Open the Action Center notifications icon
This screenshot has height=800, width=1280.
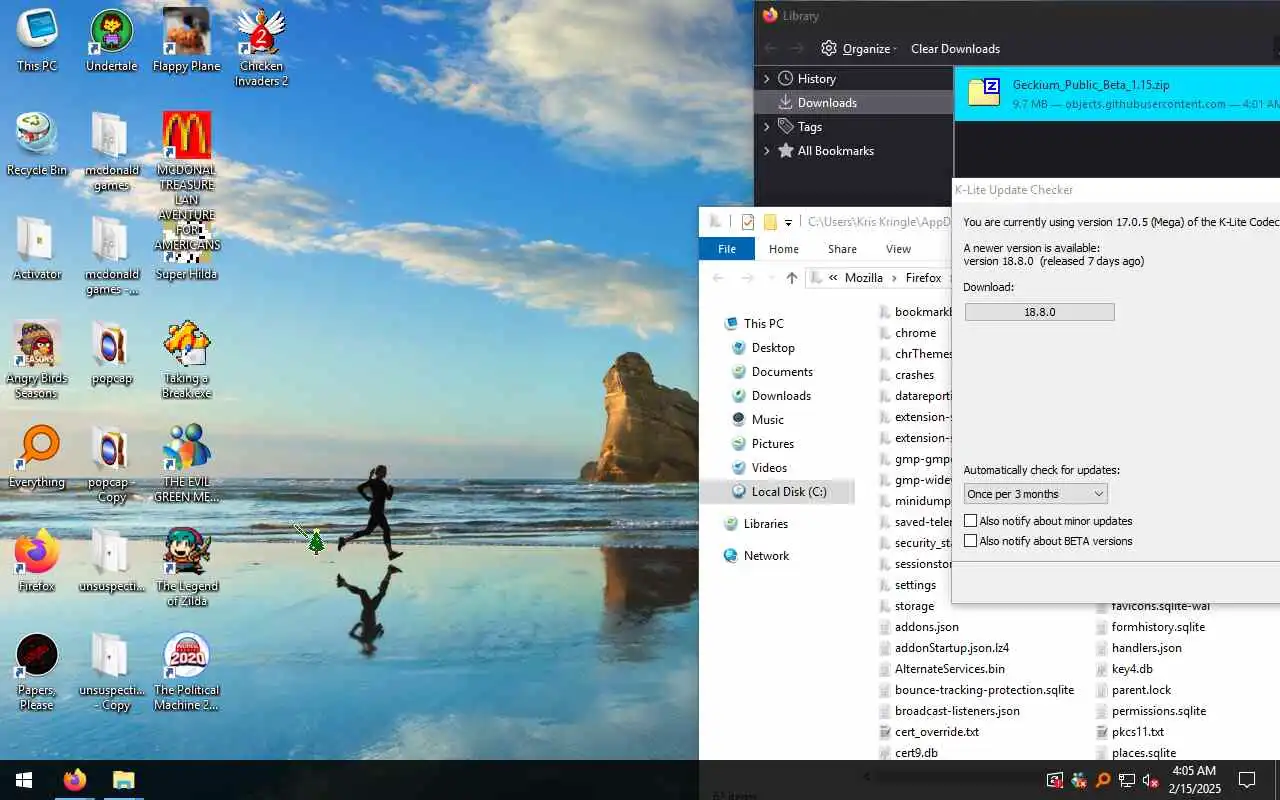point(1247,780)
